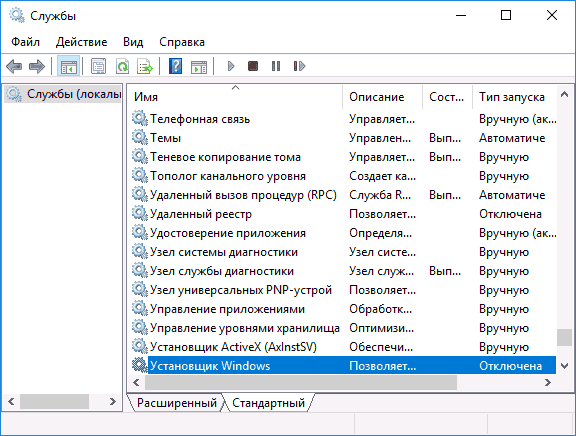Sort by the Описание column header
Viewport: 576px width, 436px height.
click(382, 97)
